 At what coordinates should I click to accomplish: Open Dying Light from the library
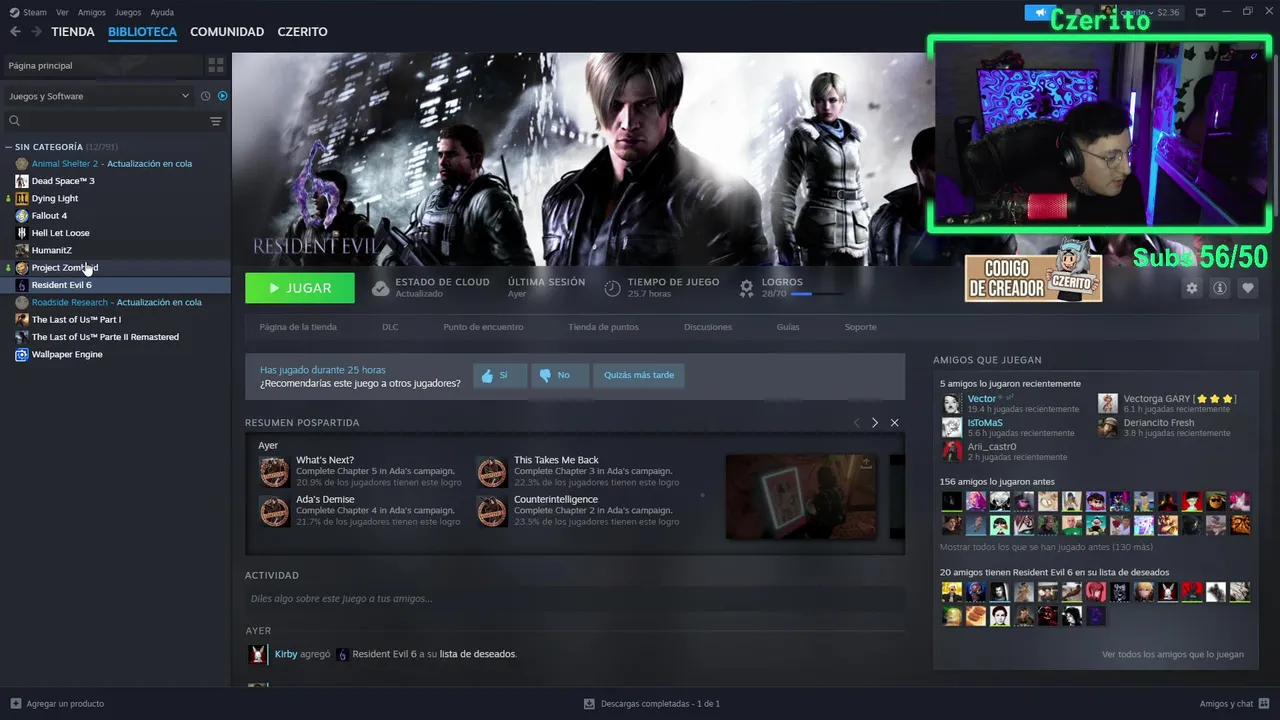[x=55, y=198]
